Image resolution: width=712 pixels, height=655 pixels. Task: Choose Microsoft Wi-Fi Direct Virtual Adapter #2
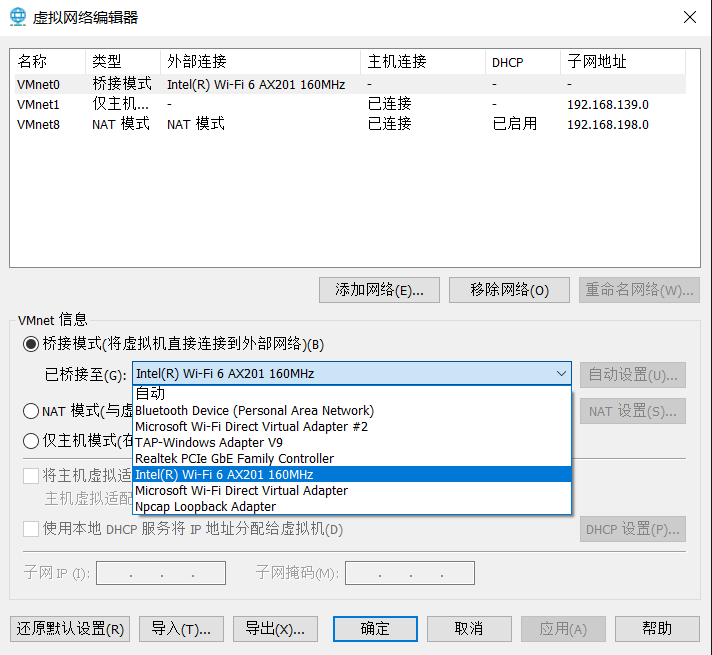pos(352,427)
